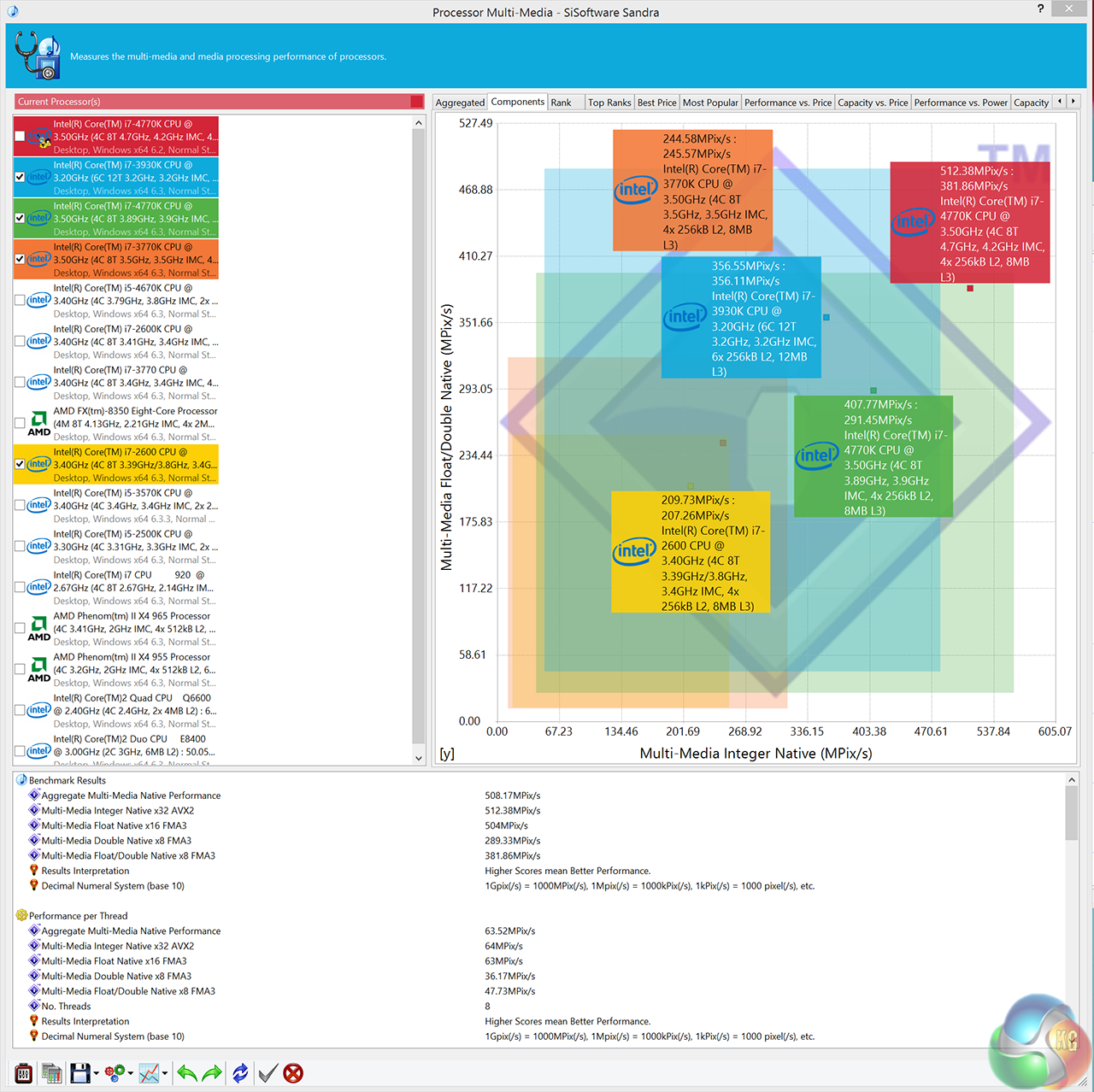Click the AMD logo beside Phenom II X4 955
The image size is (1094, 1092).
(x=39, y=670)
